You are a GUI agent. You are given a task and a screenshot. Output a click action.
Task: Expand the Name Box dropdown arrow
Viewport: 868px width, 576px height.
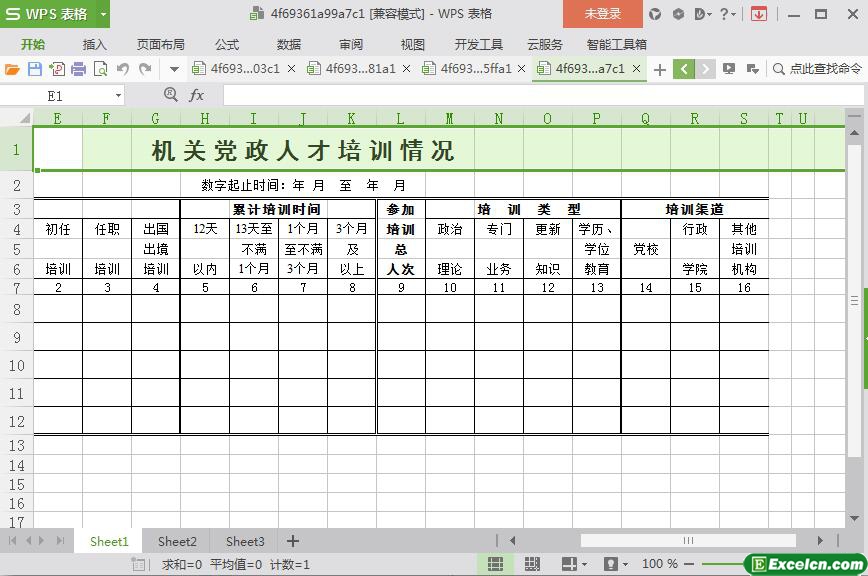click(x=118, y=96)
